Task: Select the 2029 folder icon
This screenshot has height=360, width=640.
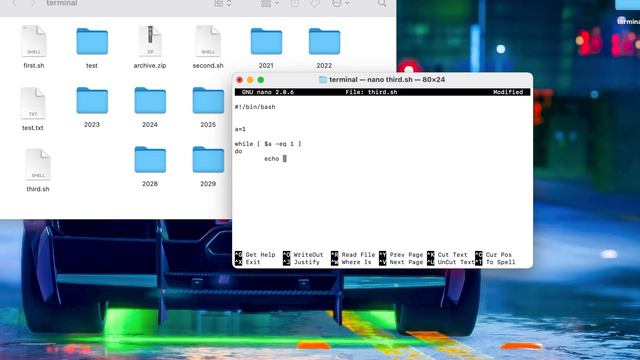Action: 208,159
